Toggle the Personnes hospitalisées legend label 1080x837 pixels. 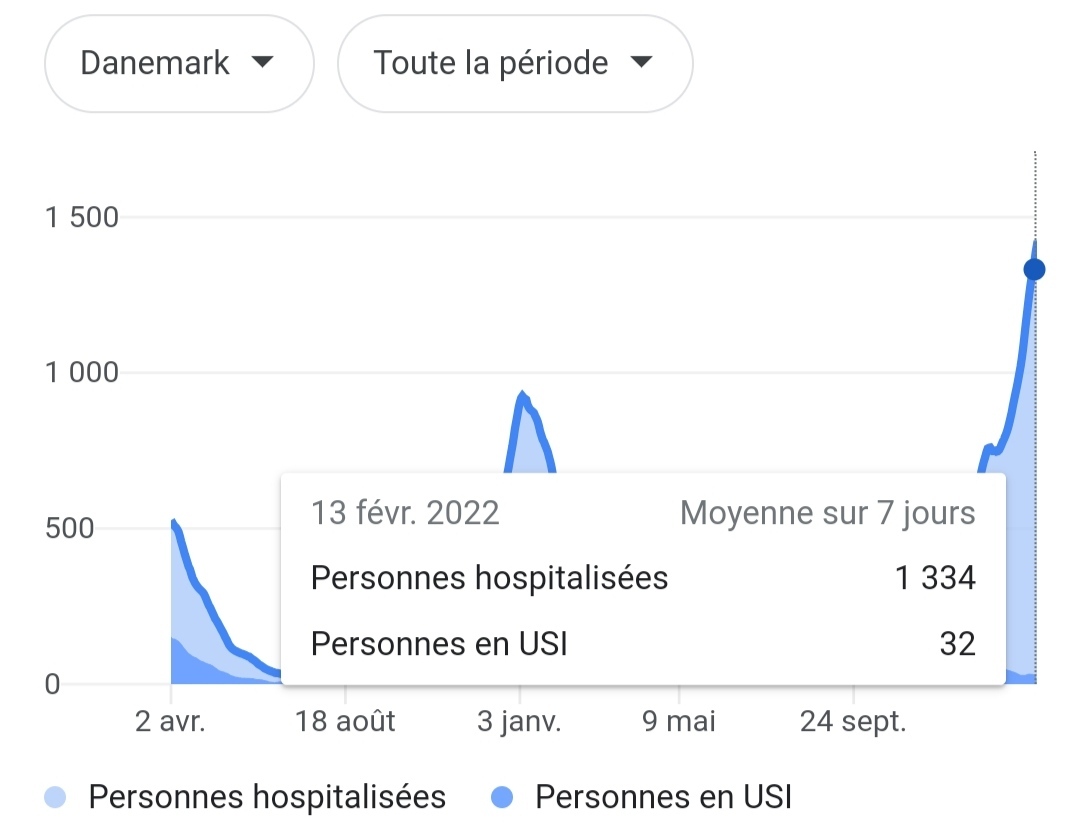(267, 797)
